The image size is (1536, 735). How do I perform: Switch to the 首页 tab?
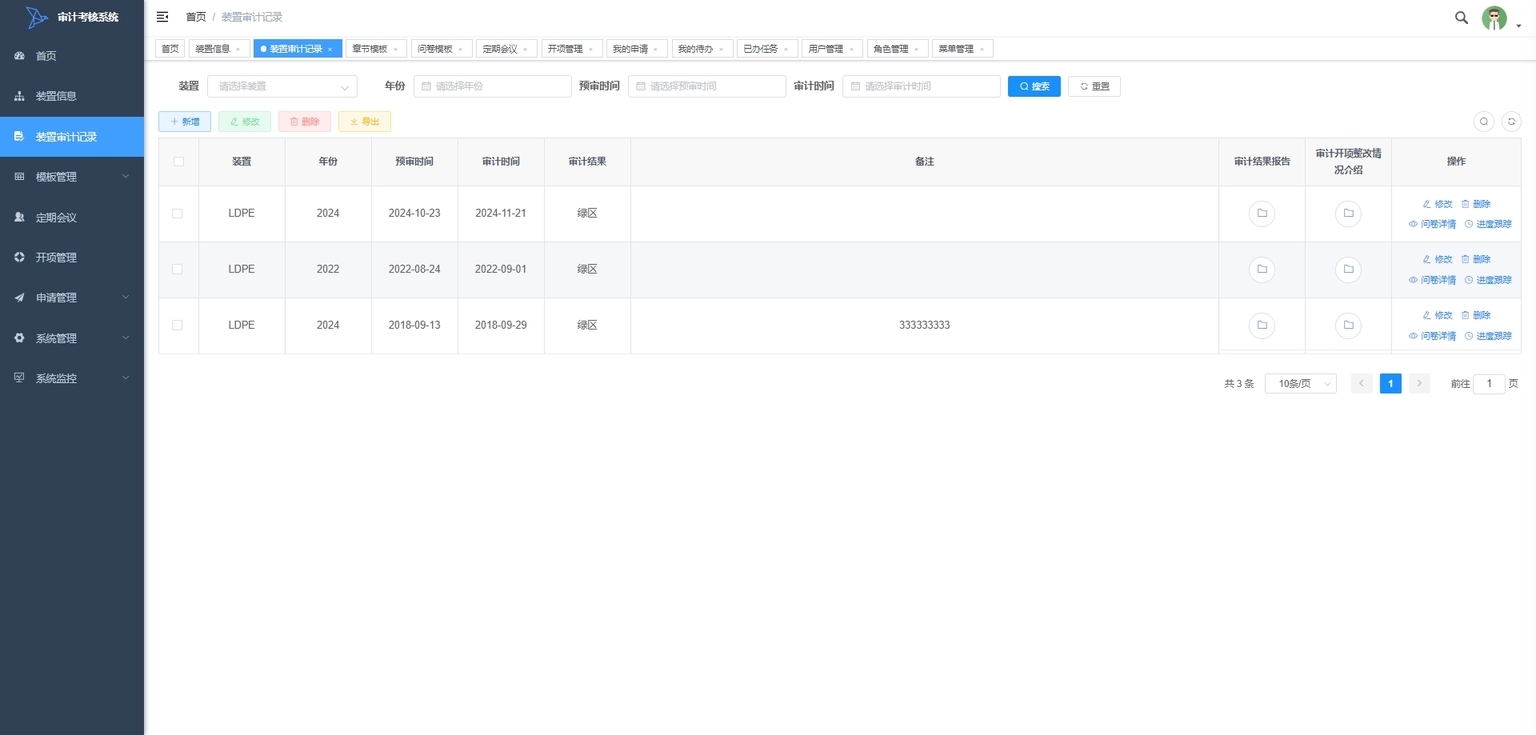[x=170, y=49]
